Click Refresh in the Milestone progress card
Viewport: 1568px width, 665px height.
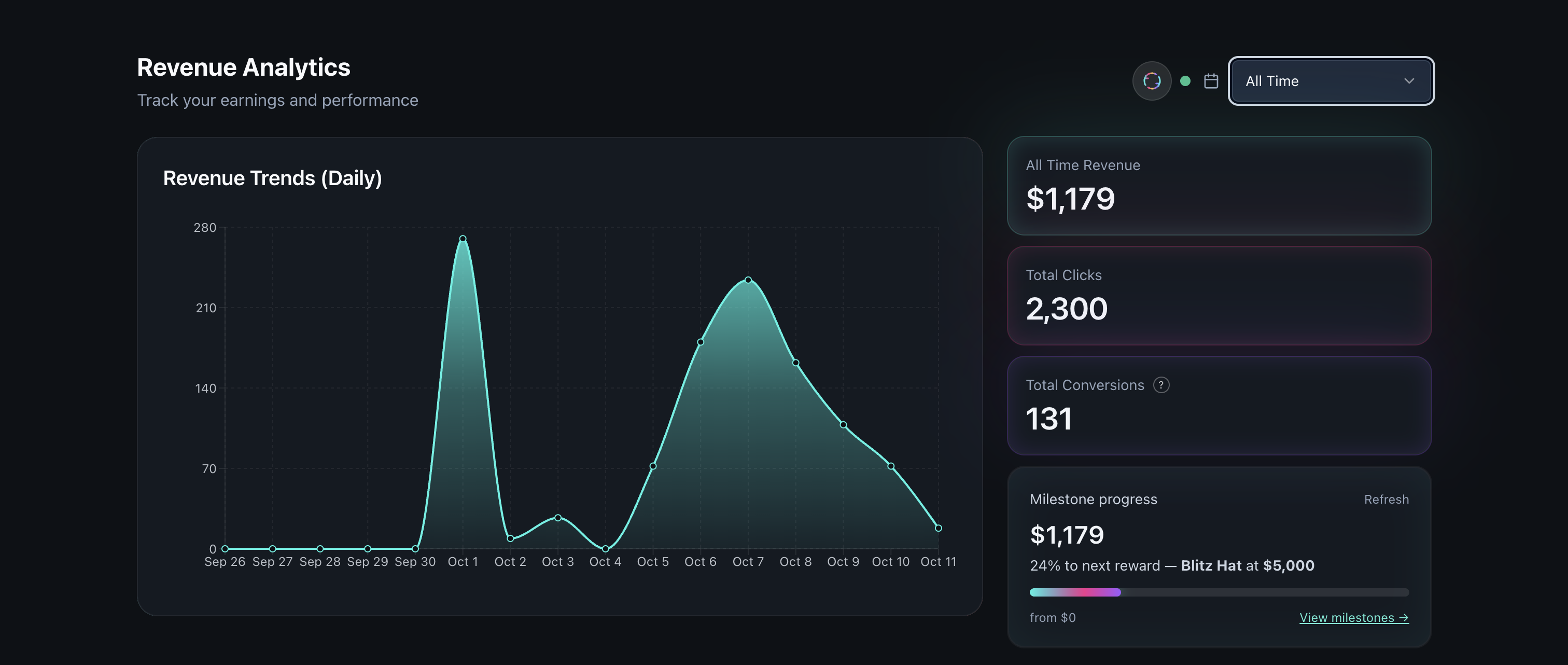(1387, 499)
